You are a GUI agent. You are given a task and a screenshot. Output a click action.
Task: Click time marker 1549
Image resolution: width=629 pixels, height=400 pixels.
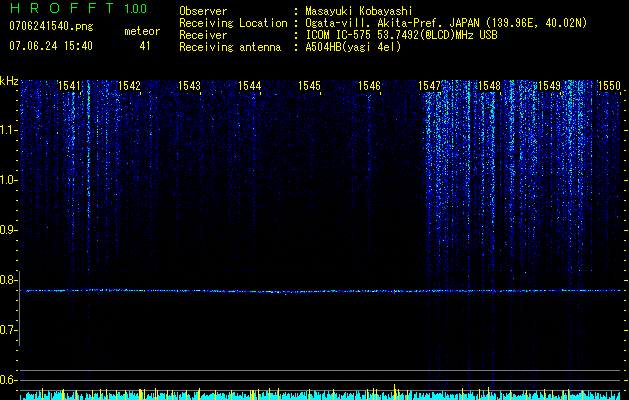pos(550,86)
